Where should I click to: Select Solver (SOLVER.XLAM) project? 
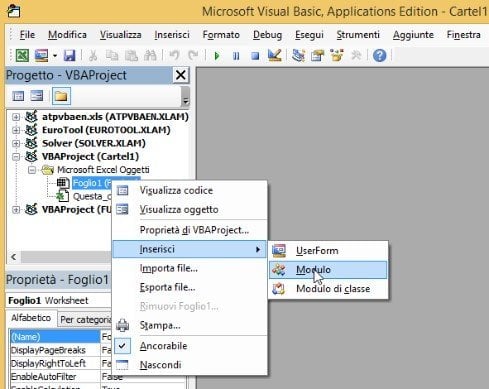coord(94,143)
